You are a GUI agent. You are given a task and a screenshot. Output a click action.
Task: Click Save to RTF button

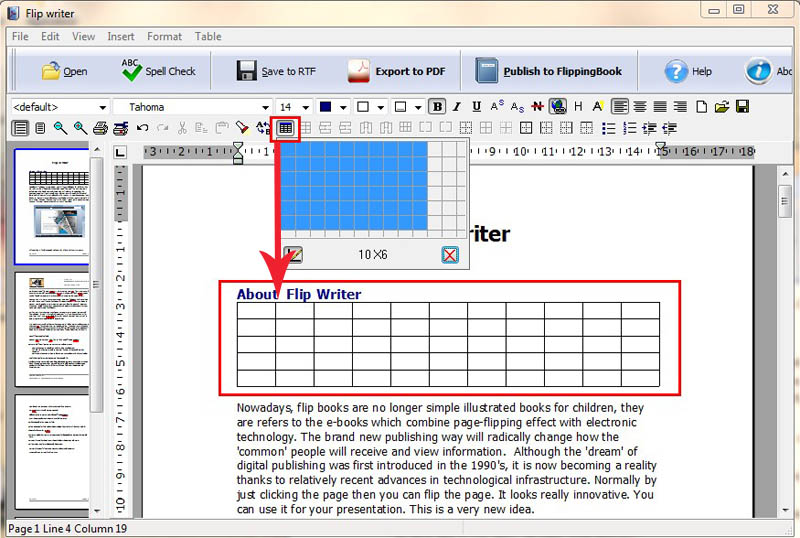click(x=276, y=71)
